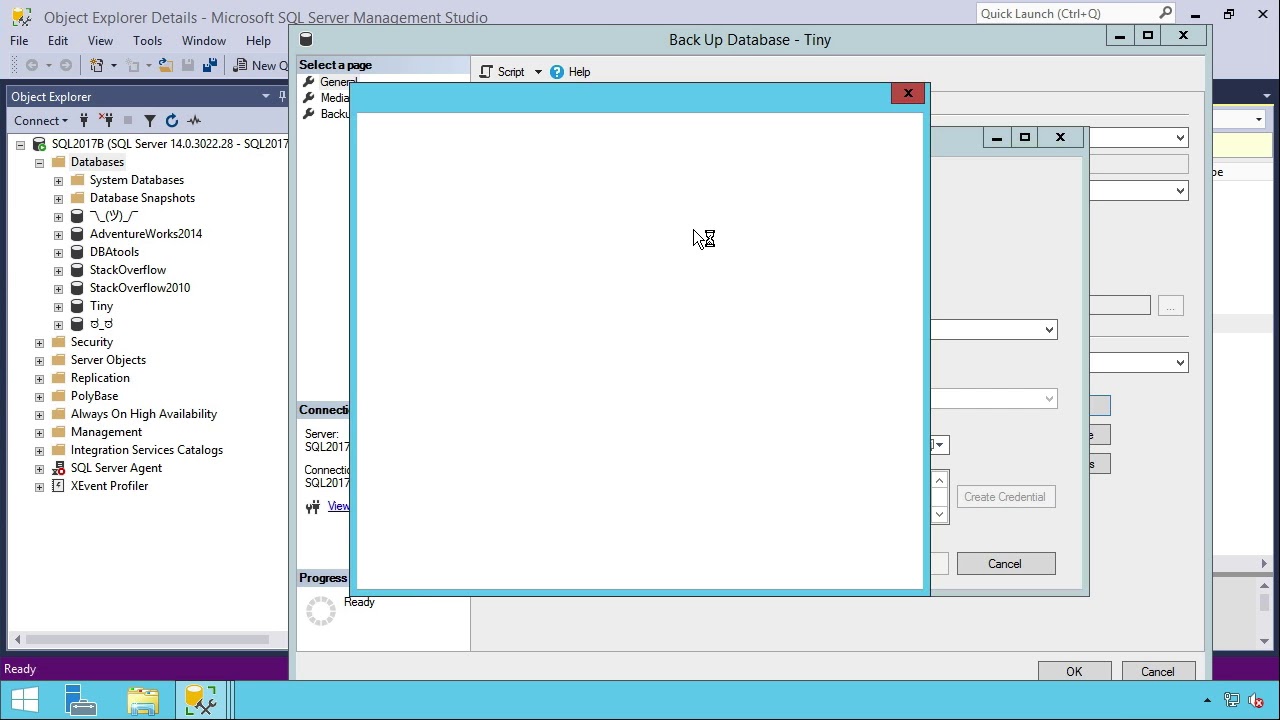Open Object Explorer window position menu arrow
Viewport: 1280px width, 720px height.
click(x=266, y=97)
